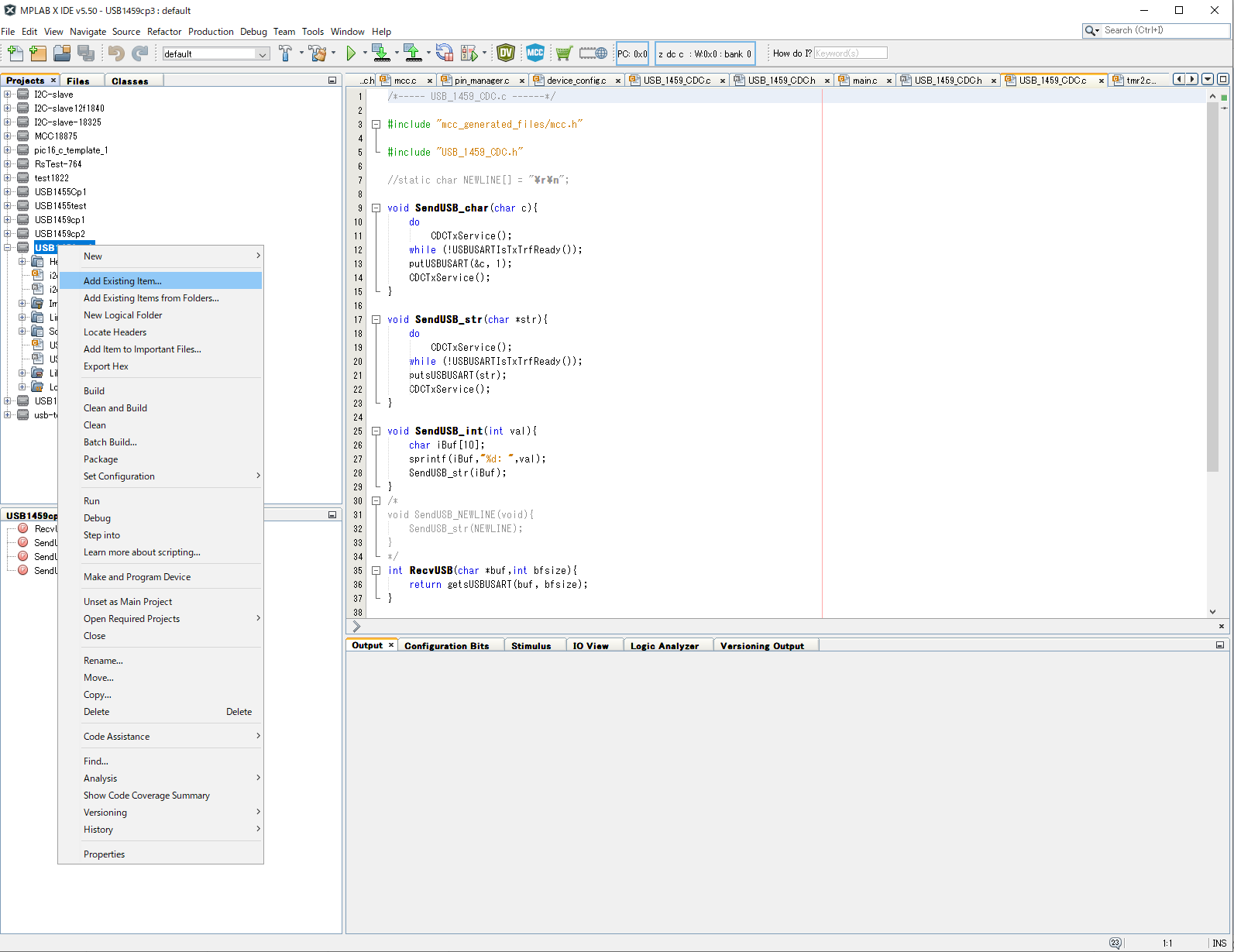Click the editor vertical scrollbar thumb
Image resolution: width=1234 pixels, height=952 pixels.
[x=1212, y=287]
